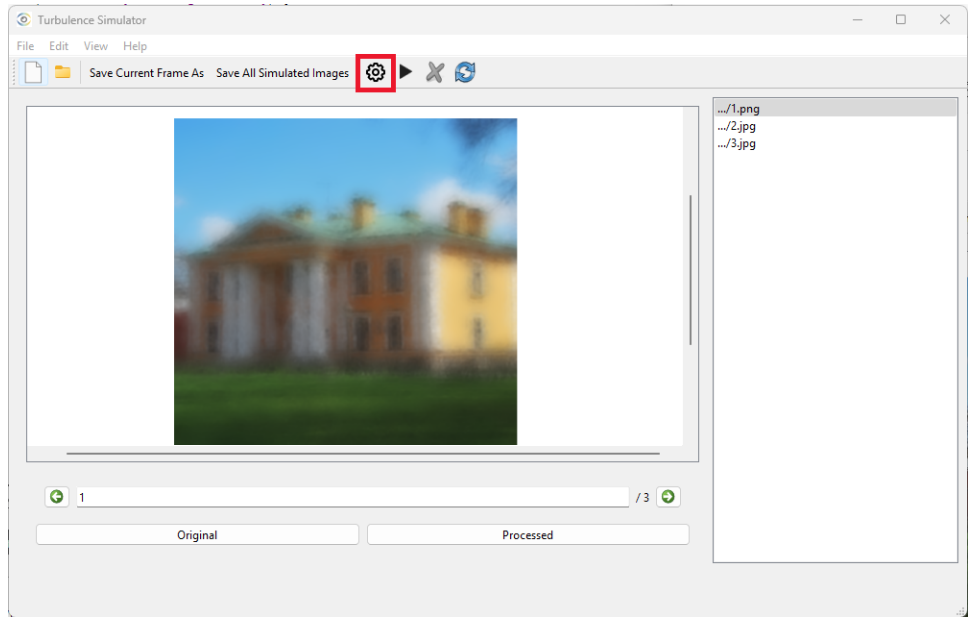Click Save Current Frame As
Screen dimensions: 975x620
[x=146, y=73]
